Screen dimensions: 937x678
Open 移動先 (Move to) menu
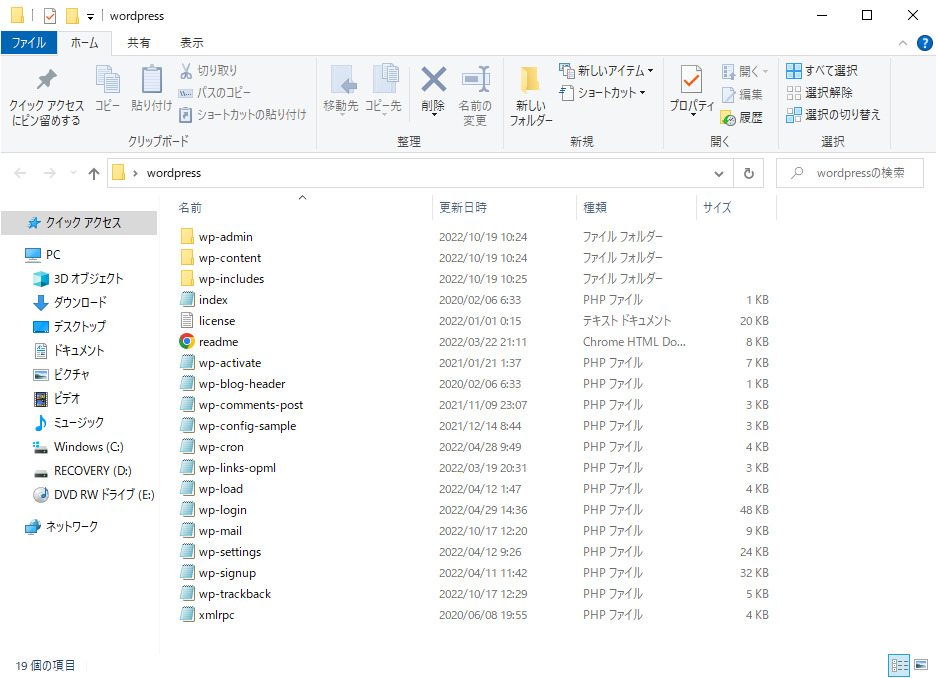click(341, 90)
